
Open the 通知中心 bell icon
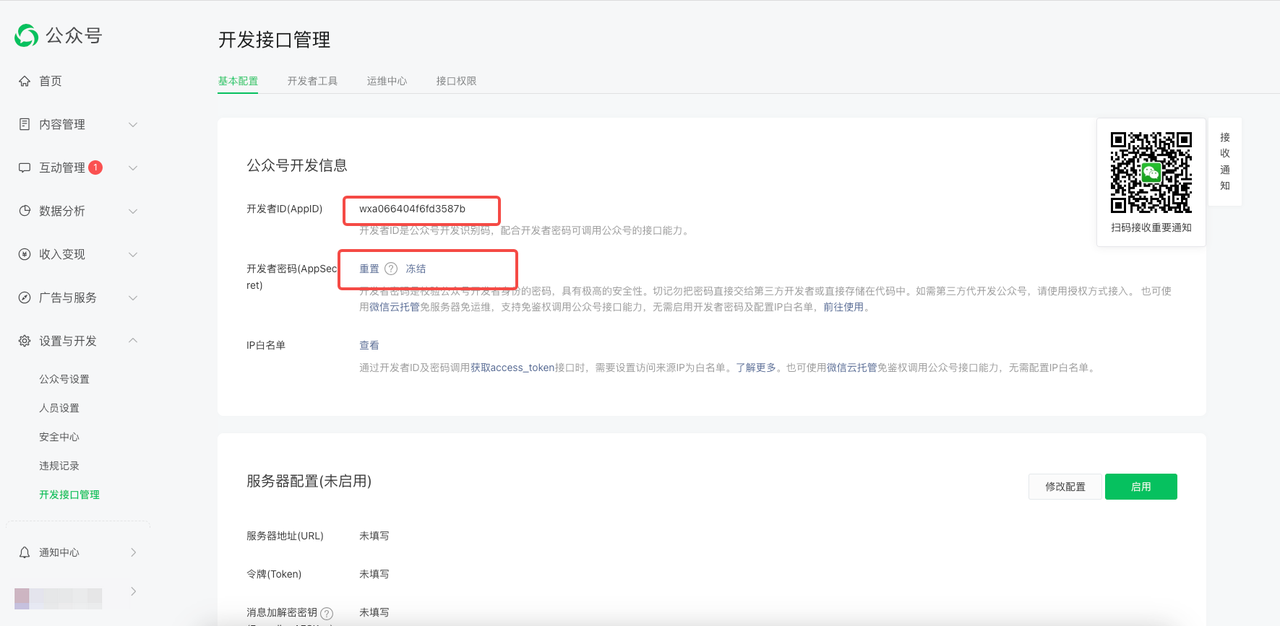click(25, 553)
